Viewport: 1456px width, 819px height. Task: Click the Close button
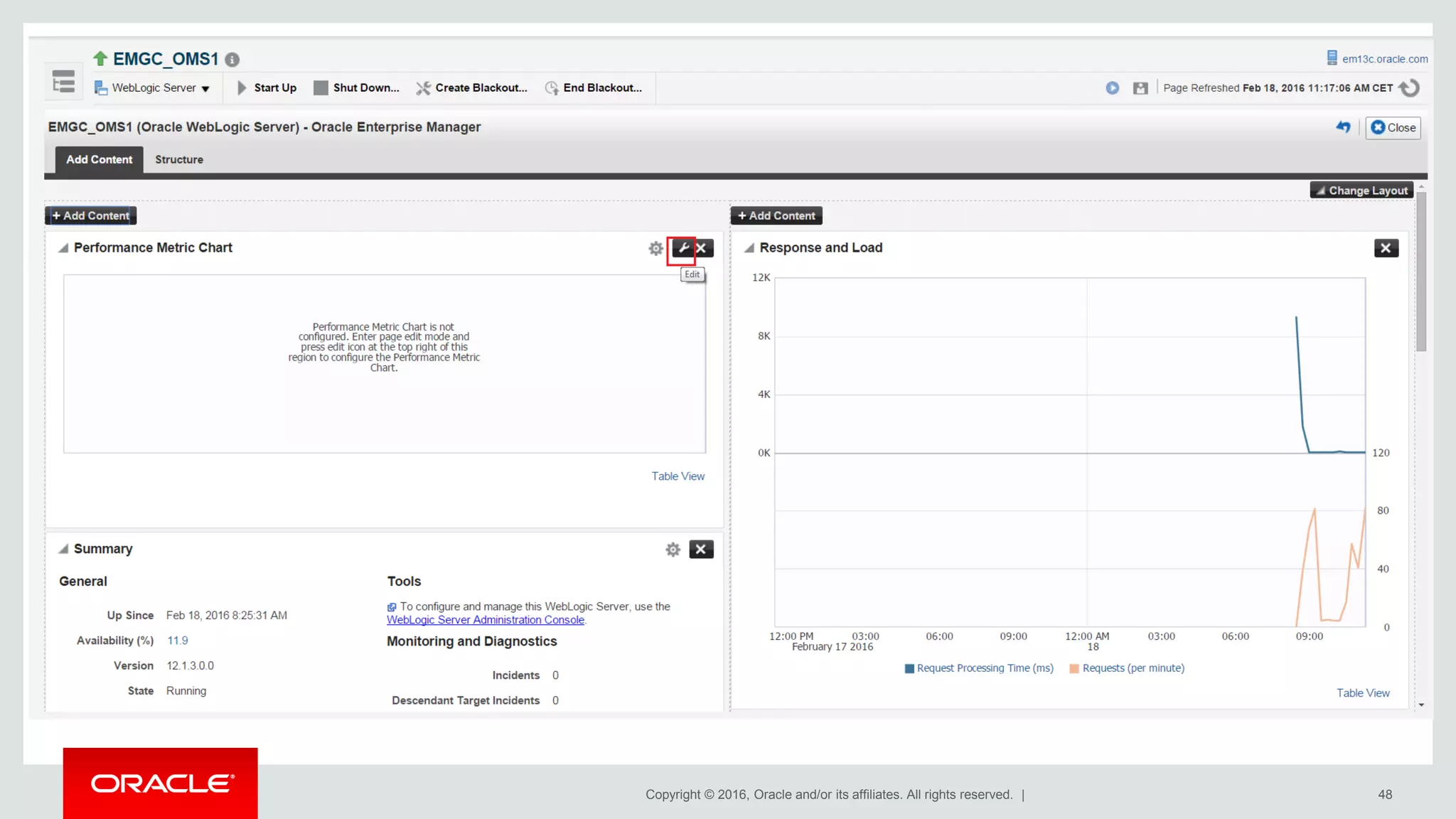coord(1393,128)
